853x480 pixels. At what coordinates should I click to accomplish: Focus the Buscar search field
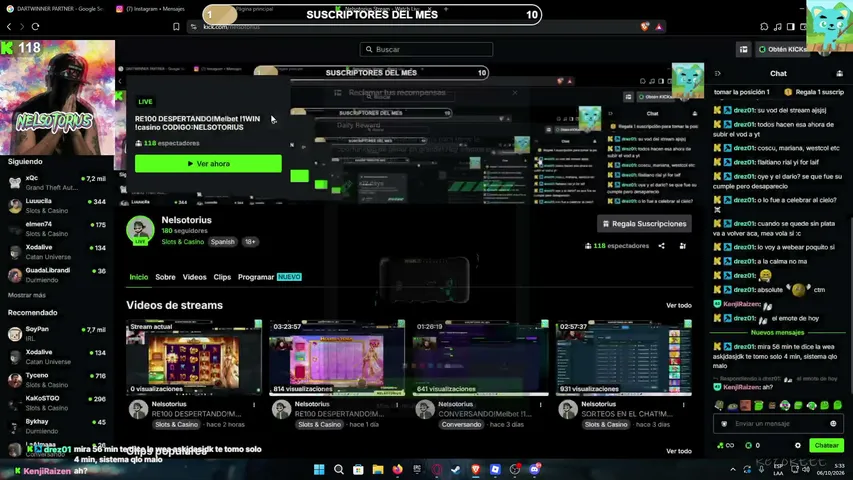(426, 49)
